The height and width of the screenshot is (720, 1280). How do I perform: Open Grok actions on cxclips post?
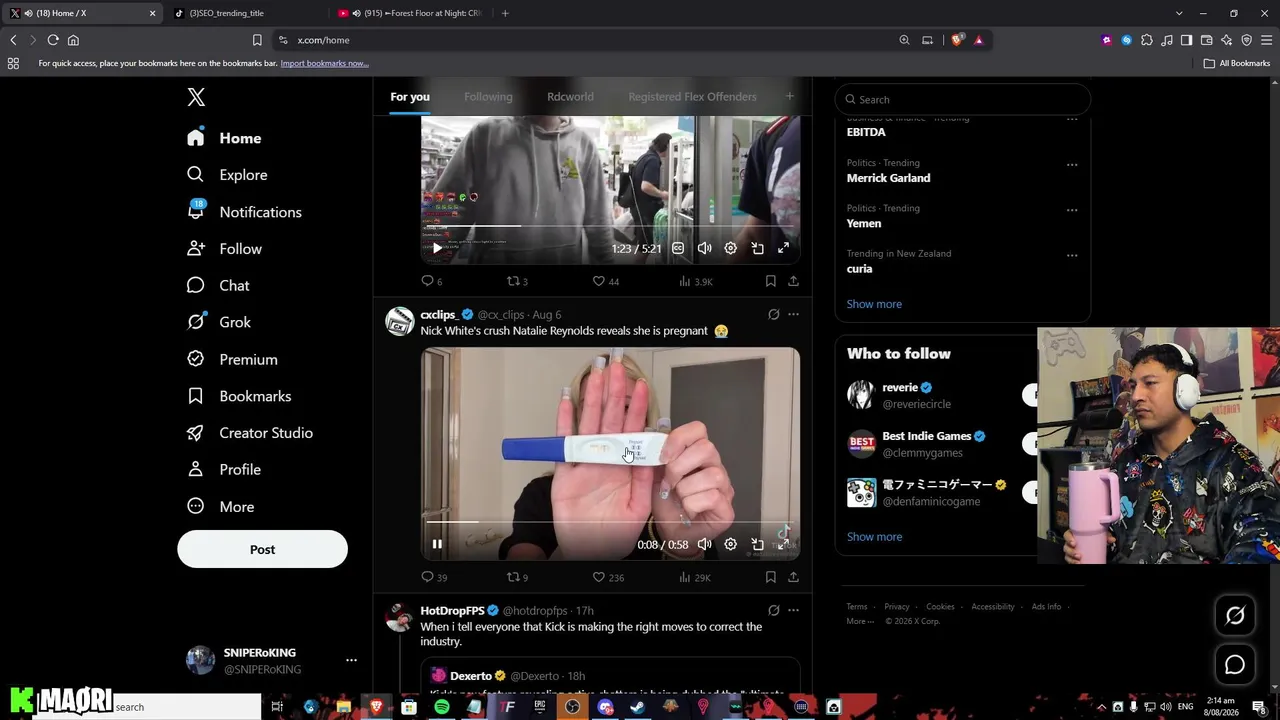[773, 314]
